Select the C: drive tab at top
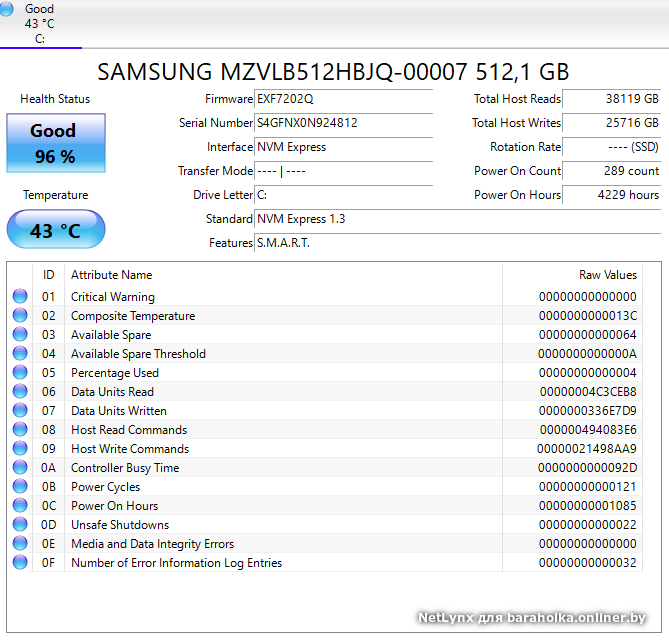The width and height of the screenshot is (669, 641). pyautogui.click(x=40, y=24)
